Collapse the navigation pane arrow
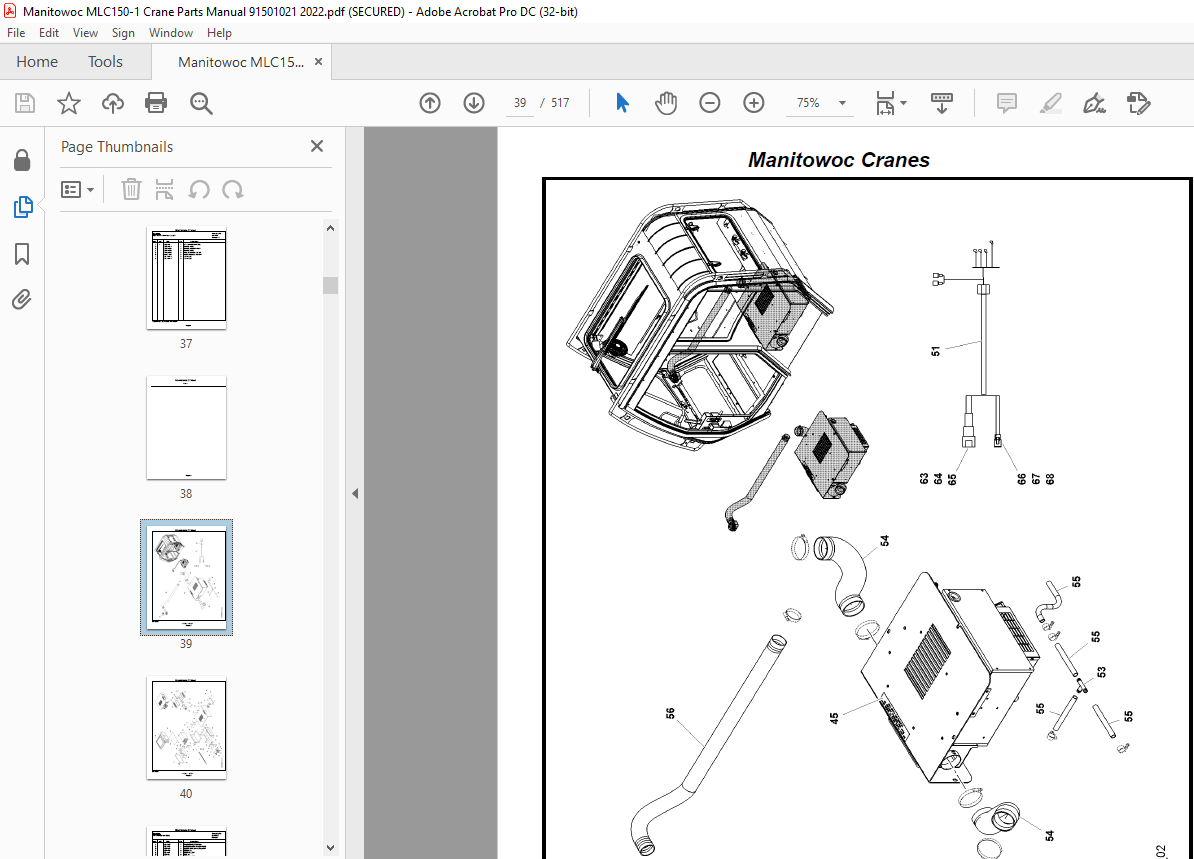Screen dimensions: 1194x859 pyautogui.click(x=355, y=493)
